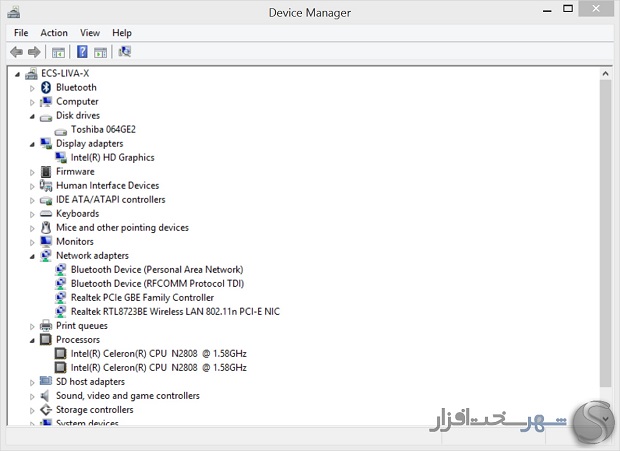The width and height of the screenshot is (620, 451).
Task: Select the Toshiba 064GE2 disk drive
Action: pyautogui.click(x=103, y=130)
